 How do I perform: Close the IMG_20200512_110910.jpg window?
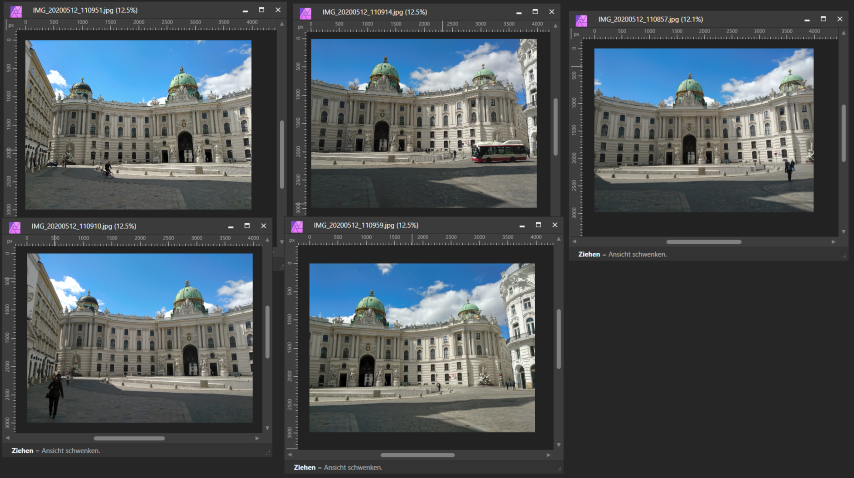[x=263, y=226]
